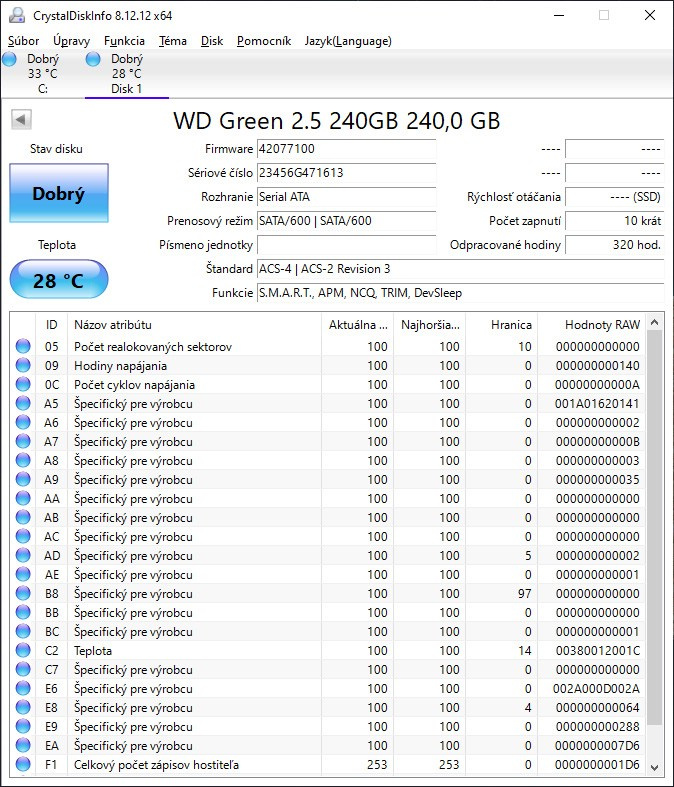Viewport: 674px width, 787px height.
Task: Click status orb of attribute 0C
Action: point(23,384)
